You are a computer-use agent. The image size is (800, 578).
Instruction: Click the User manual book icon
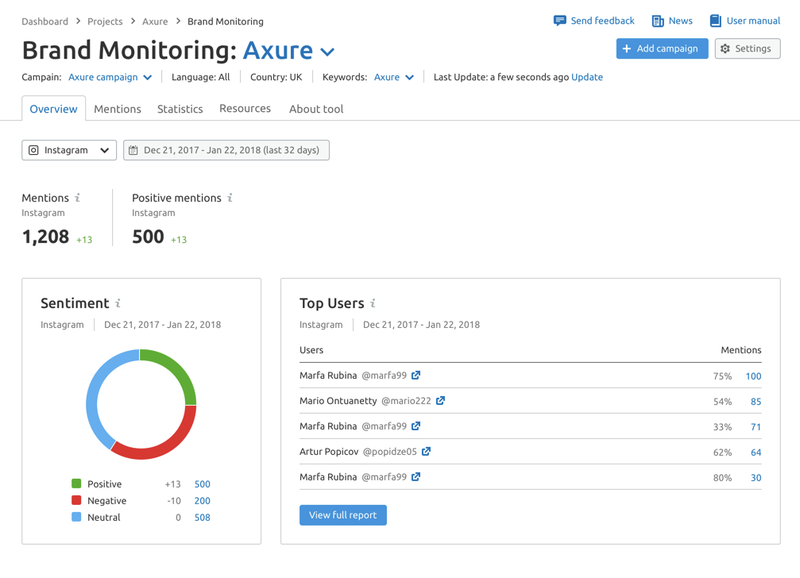click(x=716, y=21)
